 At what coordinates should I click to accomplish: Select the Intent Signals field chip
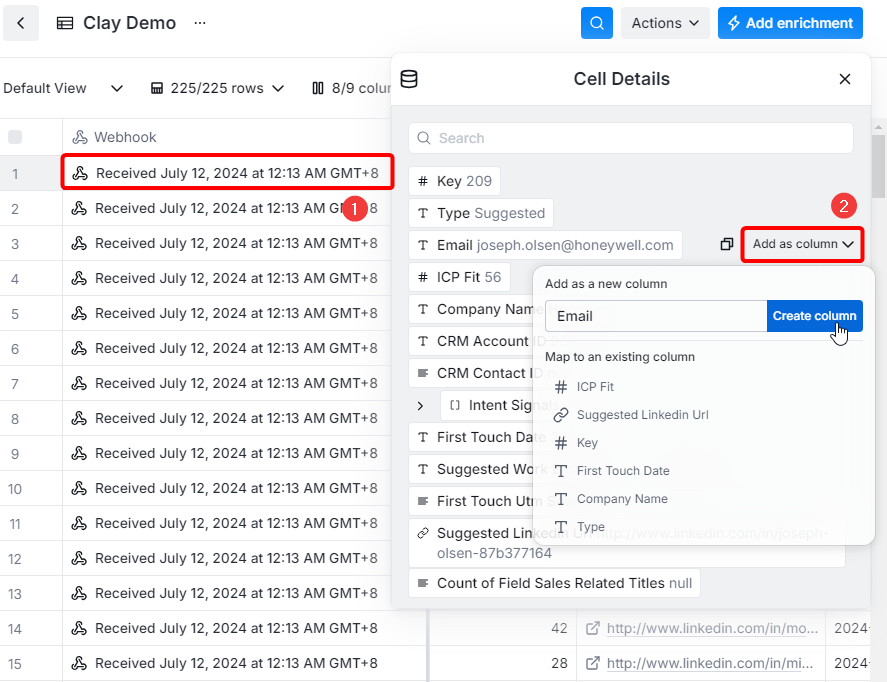tap(488, 405)
